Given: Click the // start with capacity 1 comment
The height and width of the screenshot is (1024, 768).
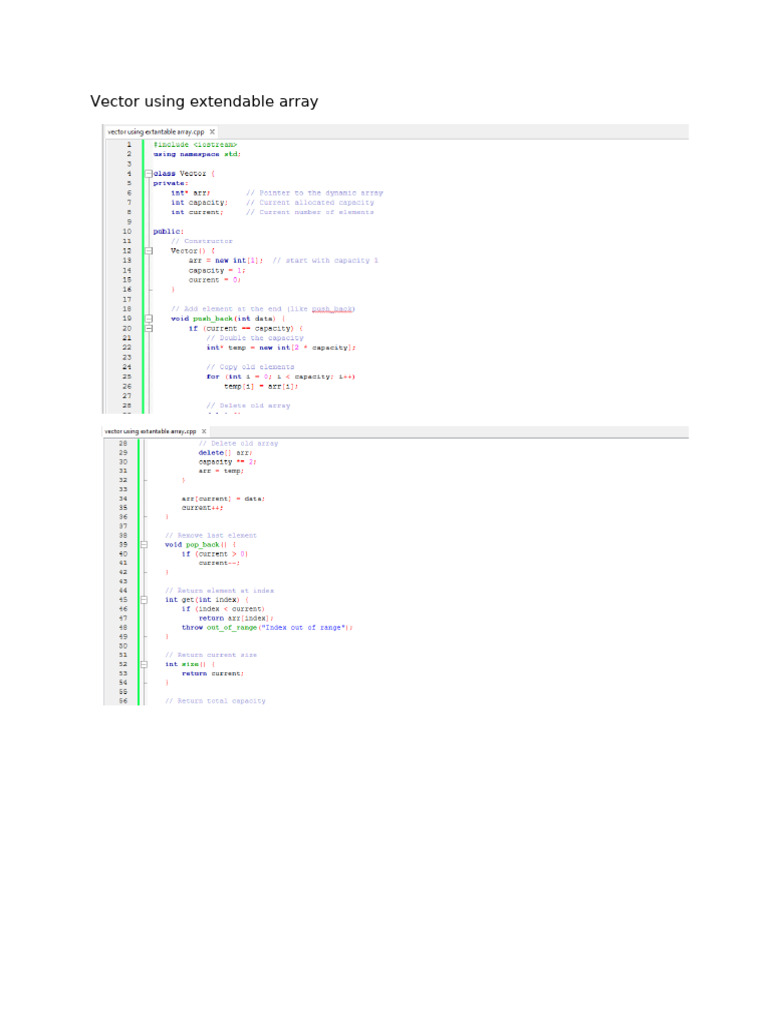Looking at the screenshot, I should click(x=325, y=261).
